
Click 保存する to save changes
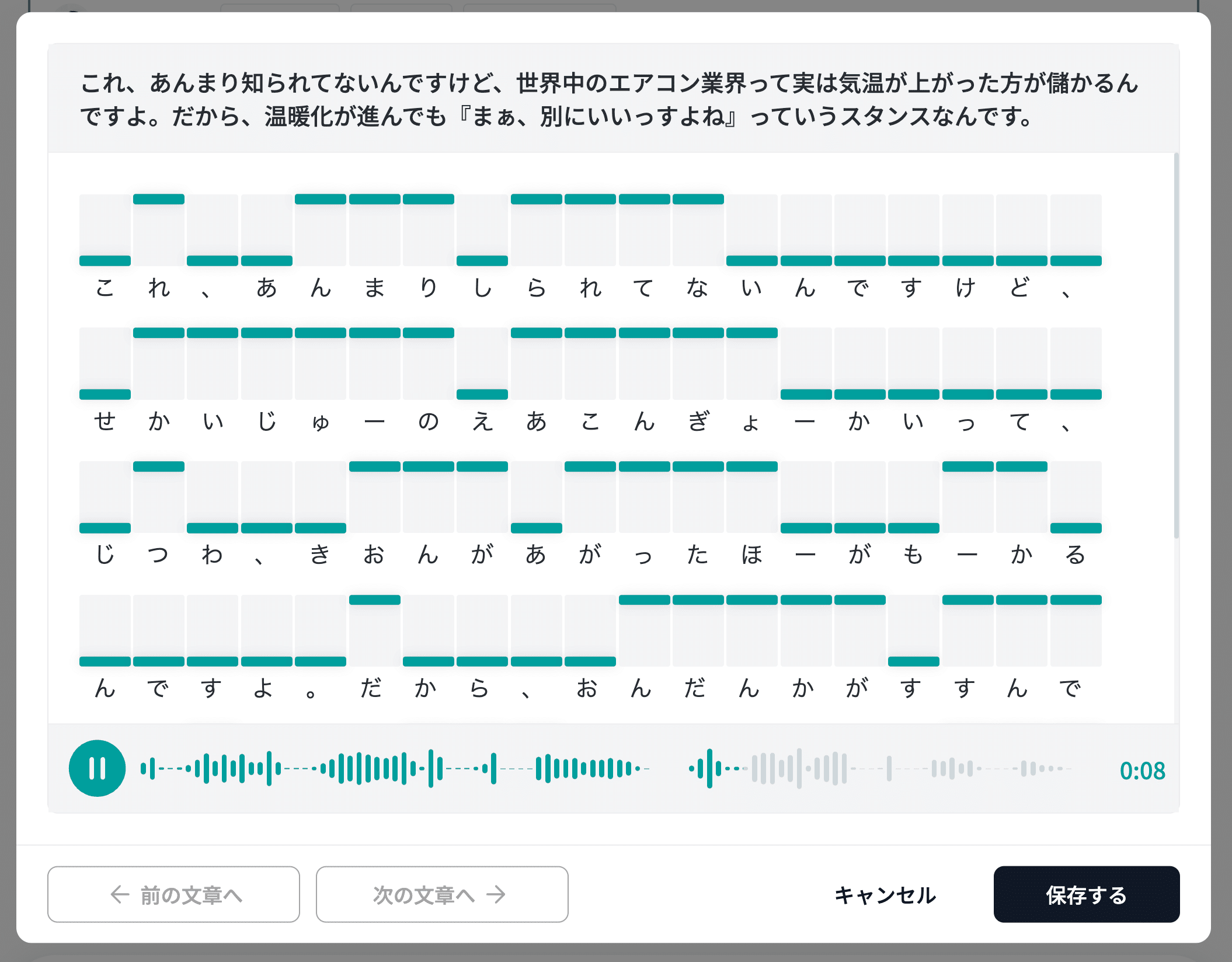tap(1086, 894)
